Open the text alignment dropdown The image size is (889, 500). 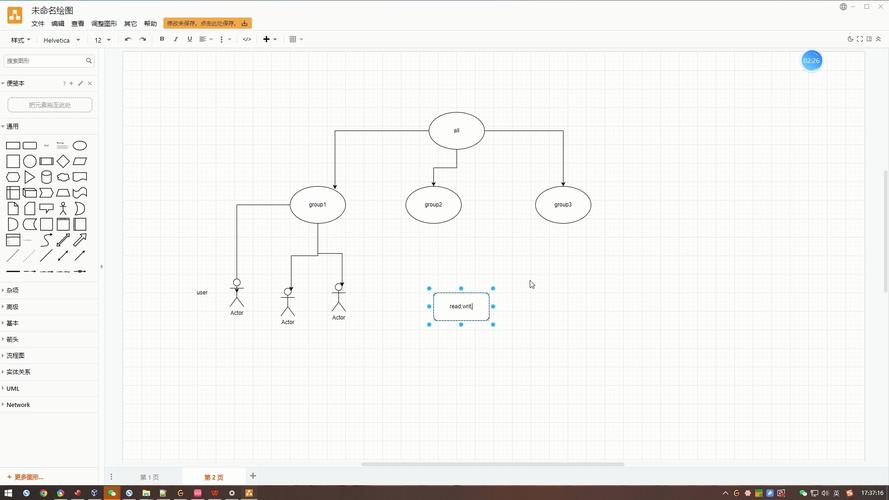click(205, 39)
